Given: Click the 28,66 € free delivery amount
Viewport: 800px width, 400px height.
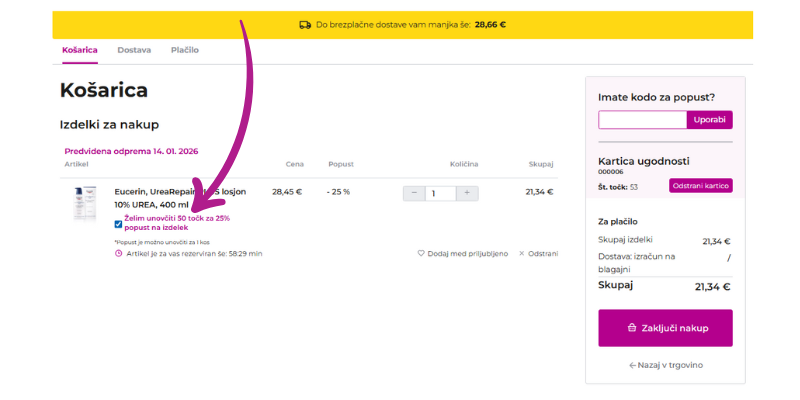Looking at the screenshot, I should coord(490,25).
